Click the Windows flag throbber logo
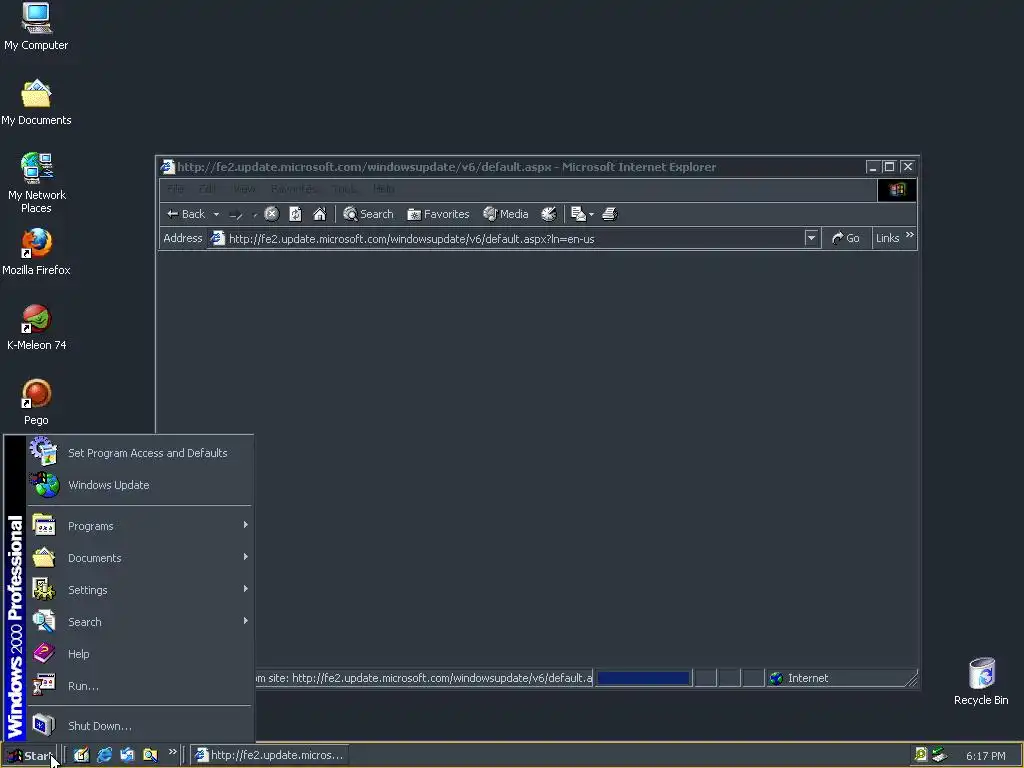Screen dimensions: 1024x768 [x=897, y=190]
